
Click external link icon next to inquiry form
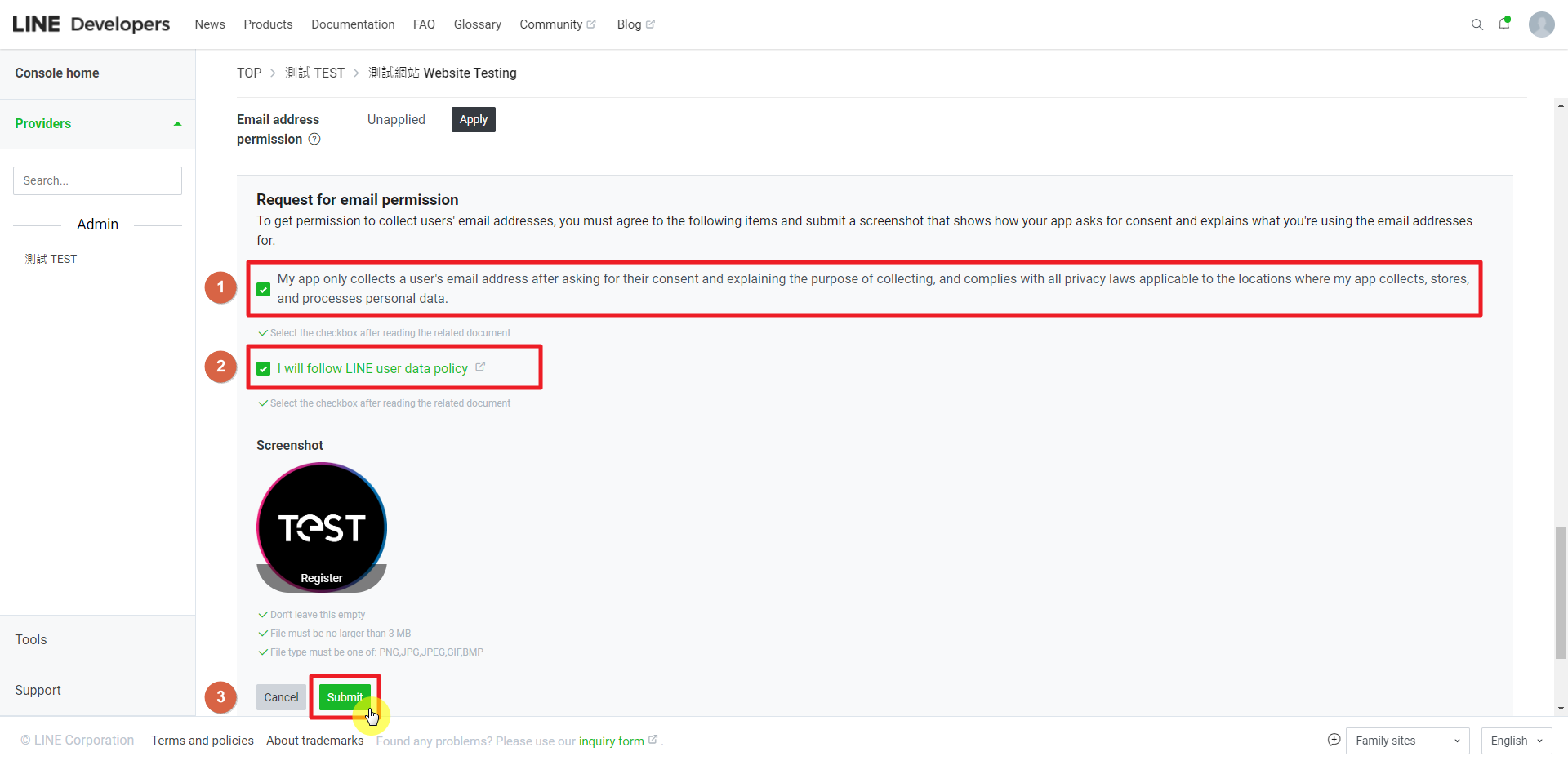tap(653, 740)
